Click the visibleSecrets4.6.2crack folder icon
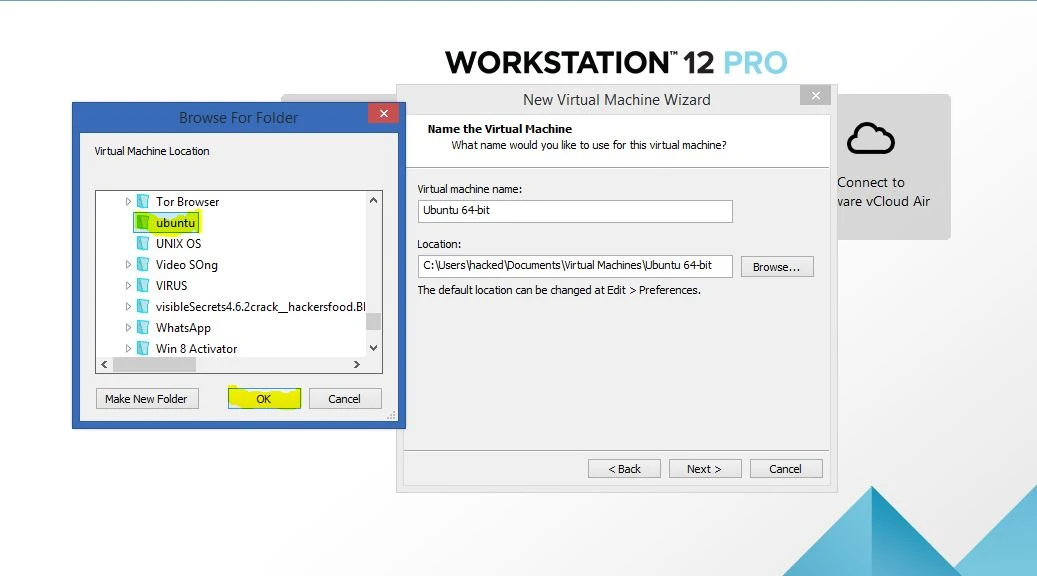This screenshot has height=576, width=1037. [x=143, y=306]
